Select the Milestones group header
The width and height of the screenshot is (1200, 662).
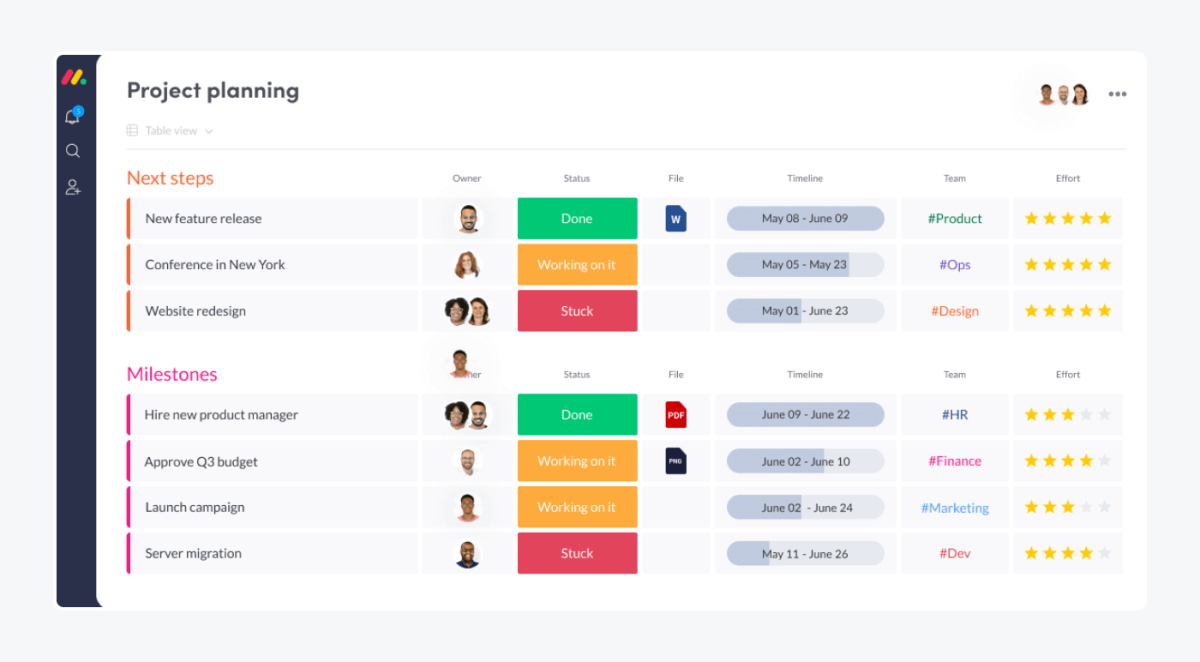(171, 374)
